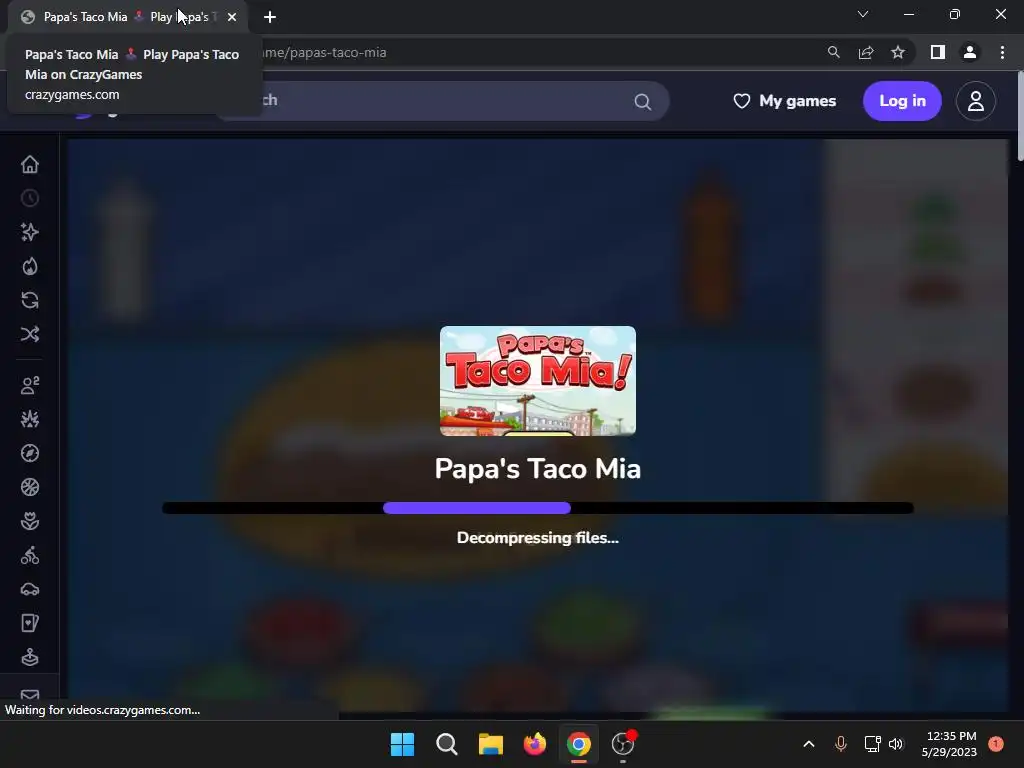The image size is (1024, 768).
Task: Open Adventure games compass icon
Action: [30, 453]
